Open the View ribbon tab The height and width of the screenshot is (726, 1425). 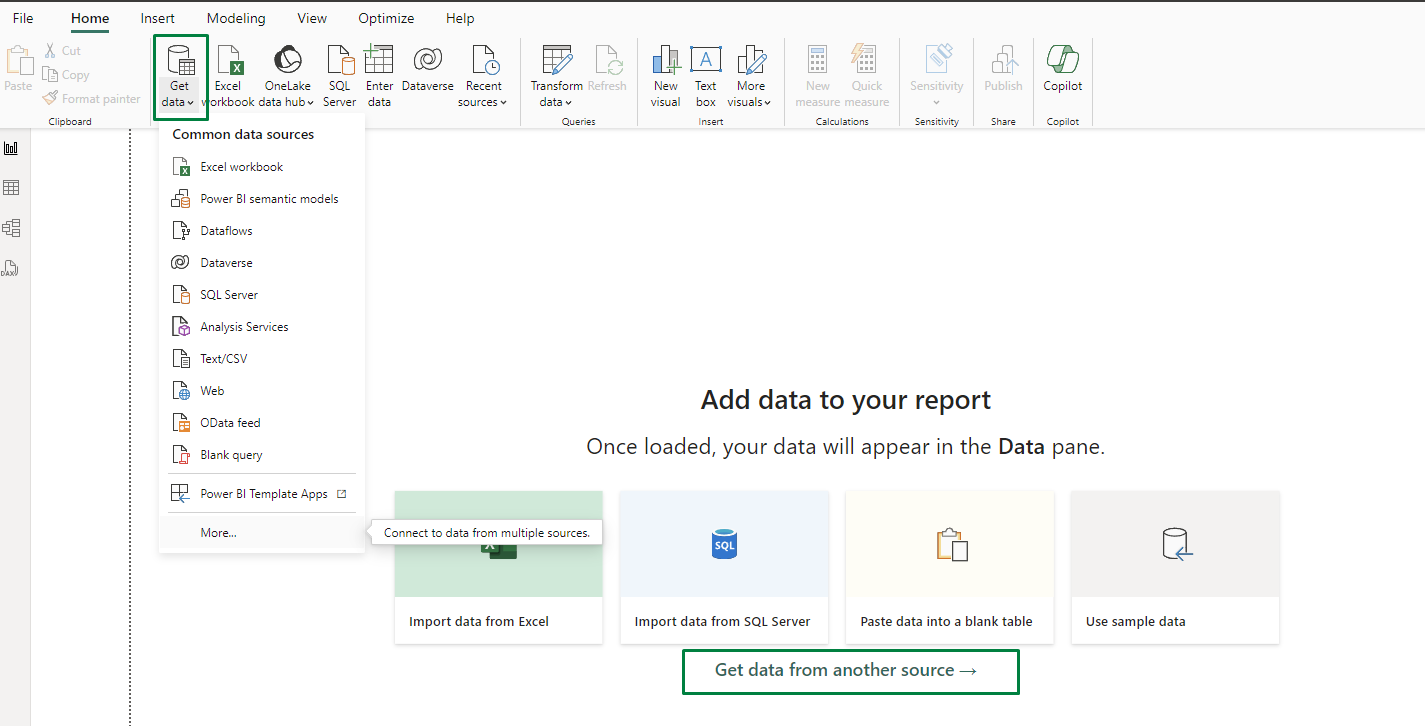(312, 19)
